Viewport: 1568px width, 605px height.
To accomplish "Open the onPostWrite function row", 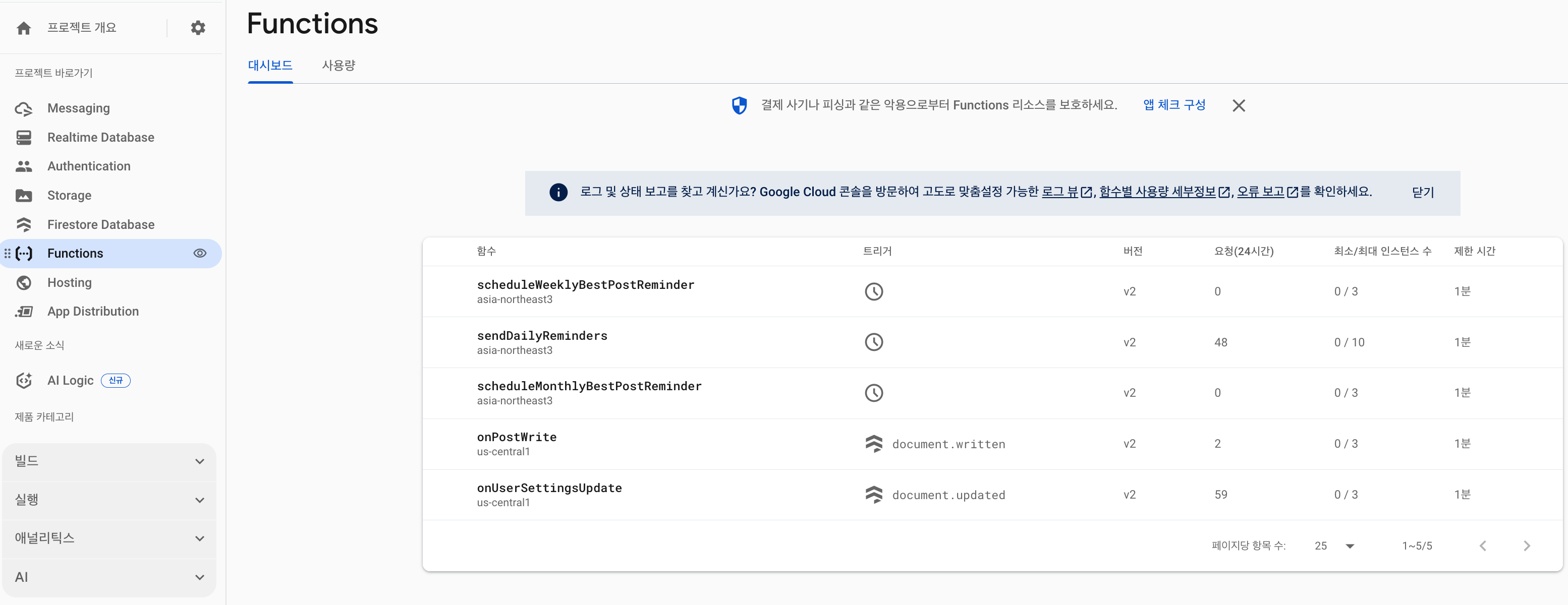I will (516, 437).
